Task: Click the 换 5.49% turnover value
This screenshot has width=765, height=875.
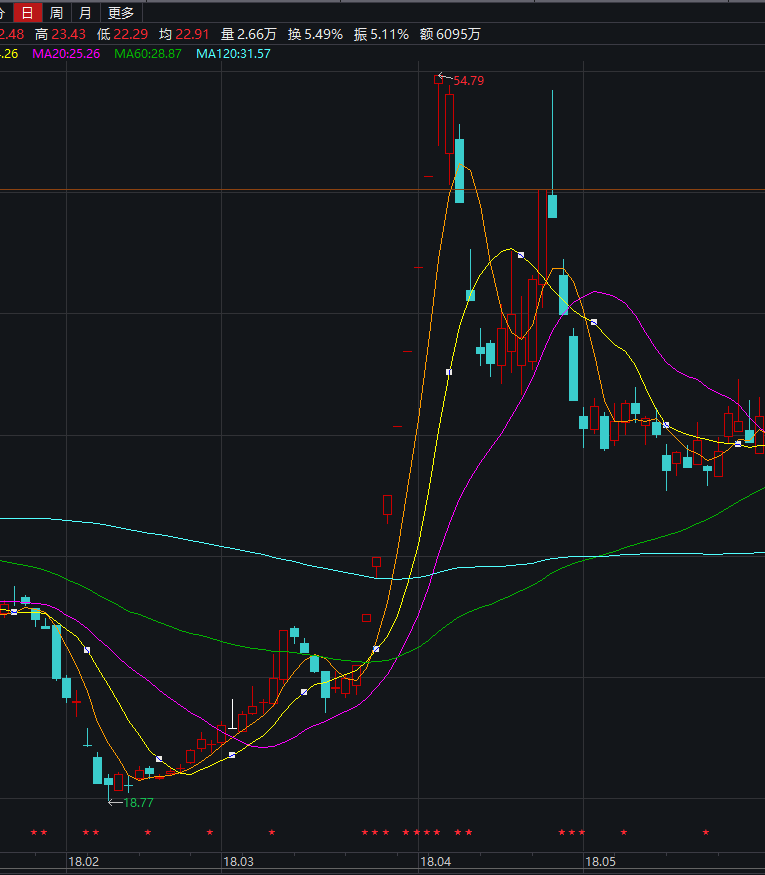Action: (315, 34)
